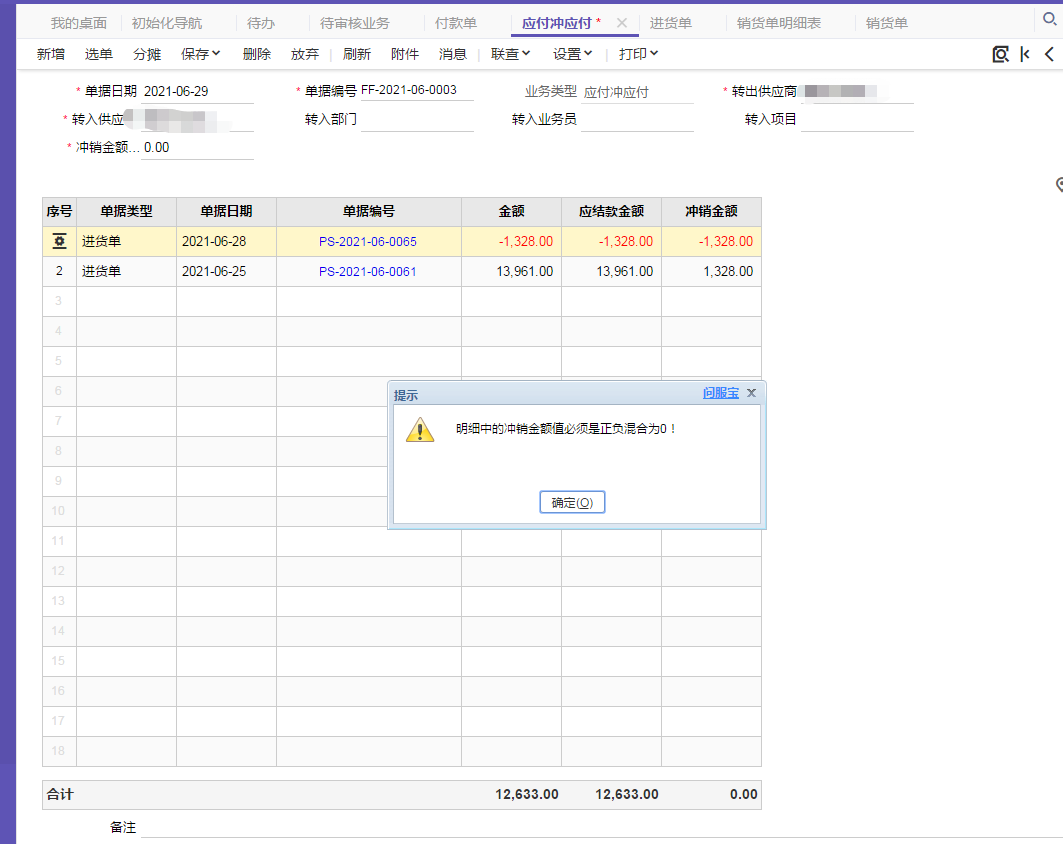Close the 提示 dialog with the X
1063x844 pixels.
point(751,393)
